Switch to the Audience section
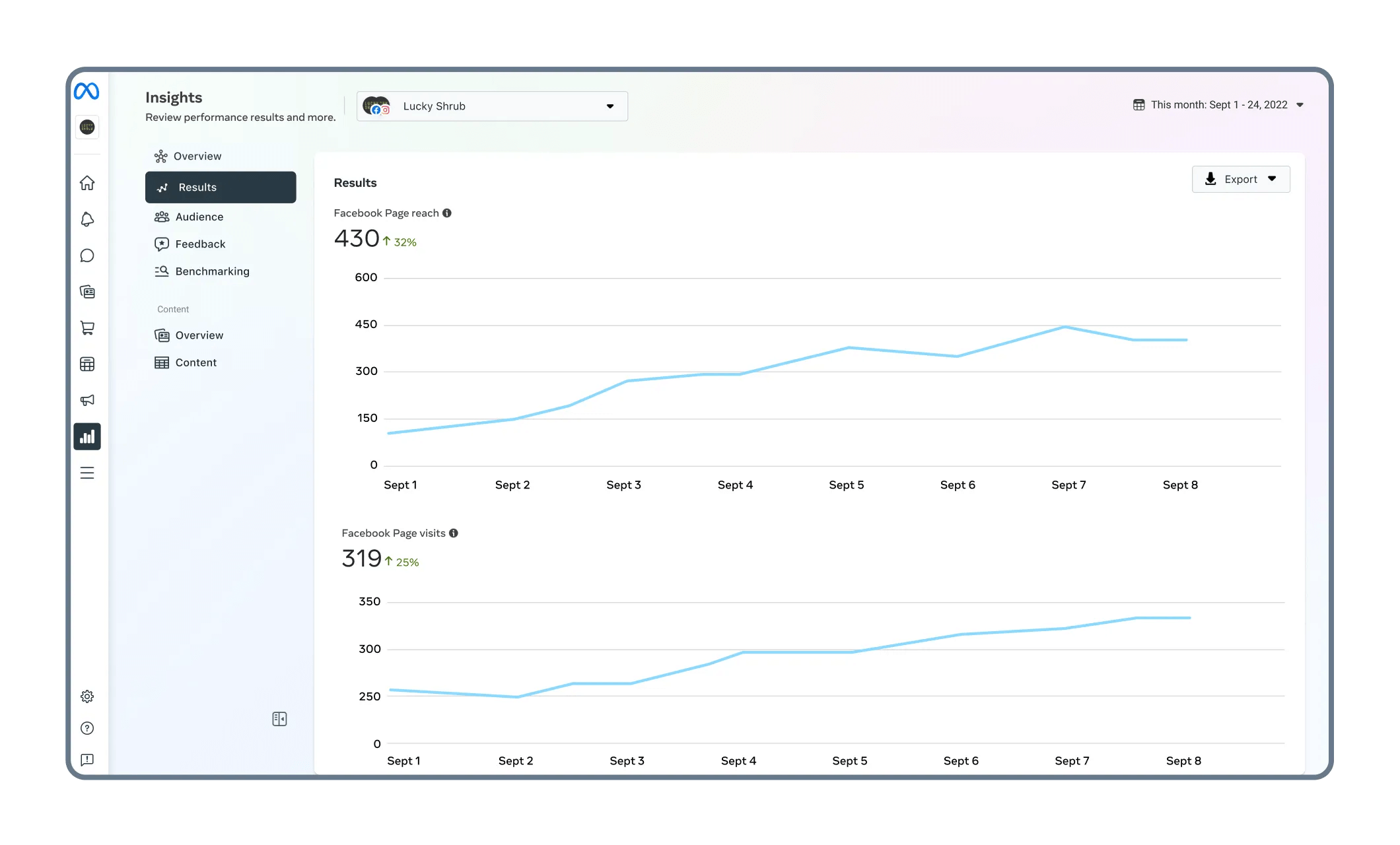 tap(198, 217)
